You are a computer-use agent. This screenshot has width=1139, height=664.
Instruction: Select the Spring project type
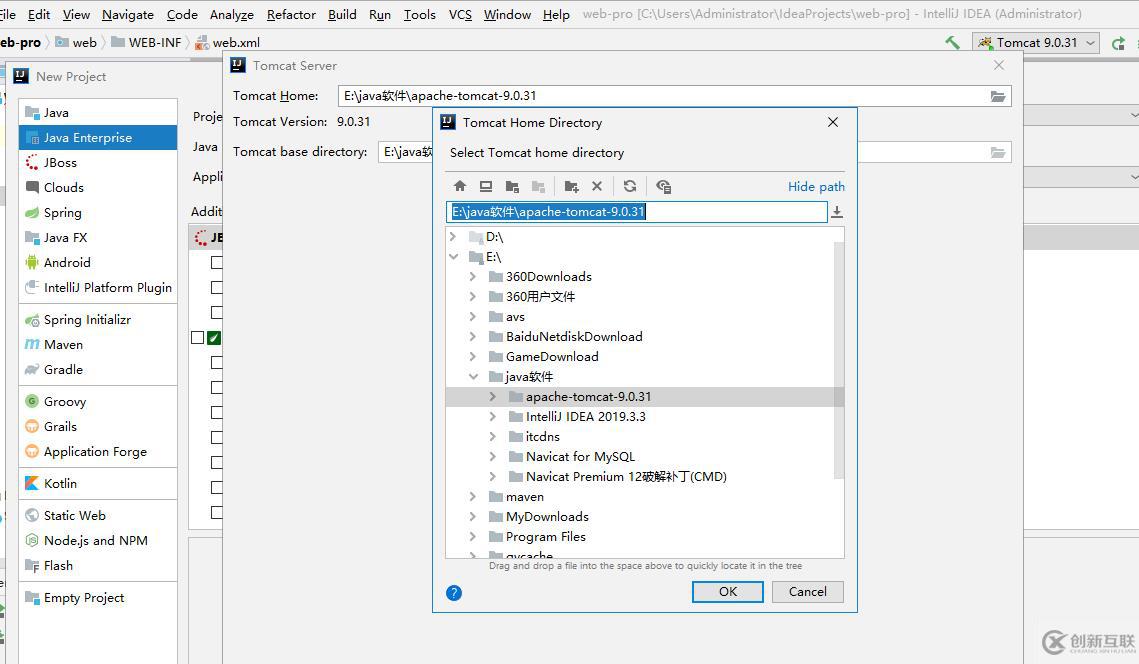point(98,213)
